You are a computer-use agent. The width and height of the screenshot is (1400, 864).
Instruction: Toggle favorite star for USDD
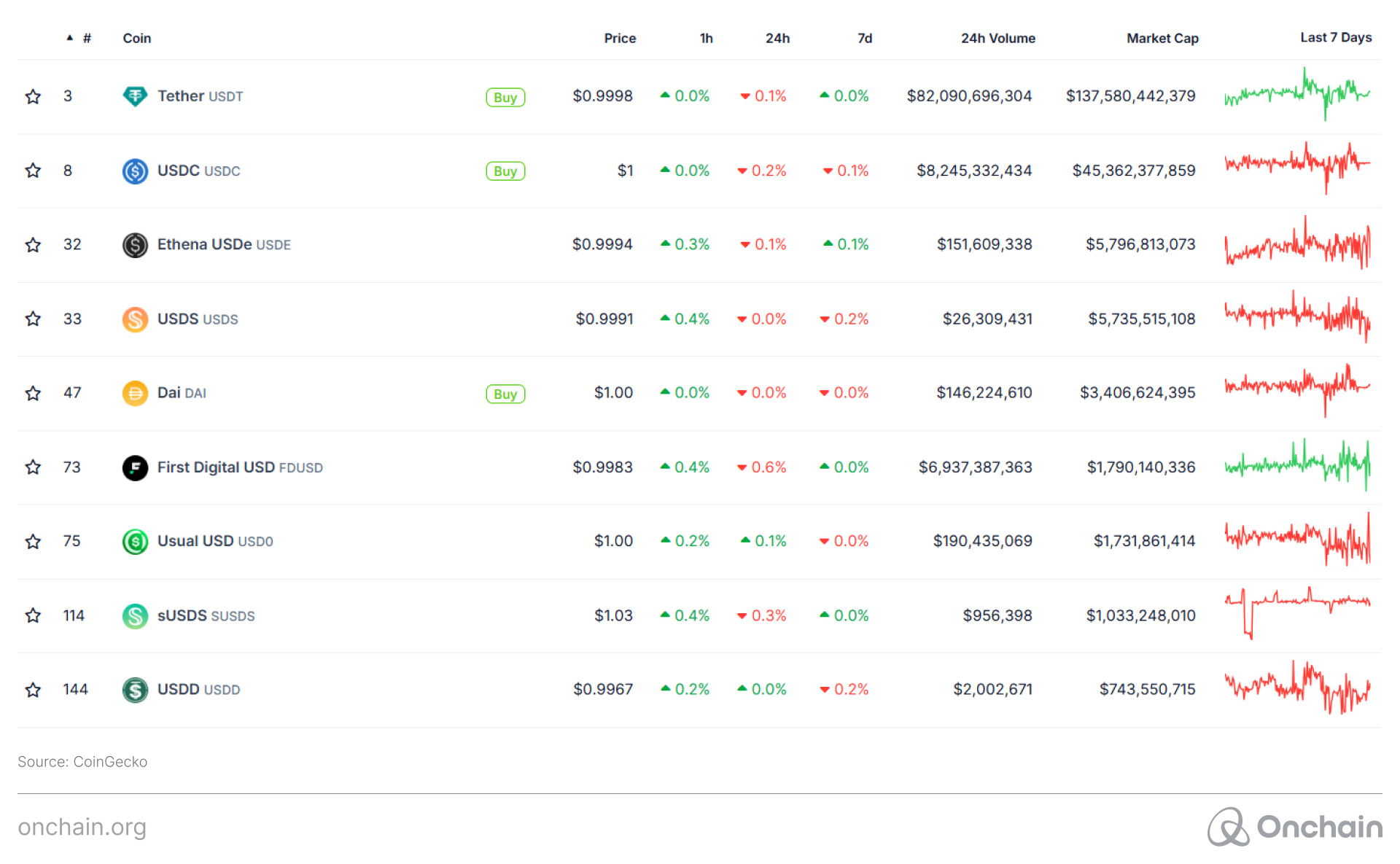[x=33, y=690]
